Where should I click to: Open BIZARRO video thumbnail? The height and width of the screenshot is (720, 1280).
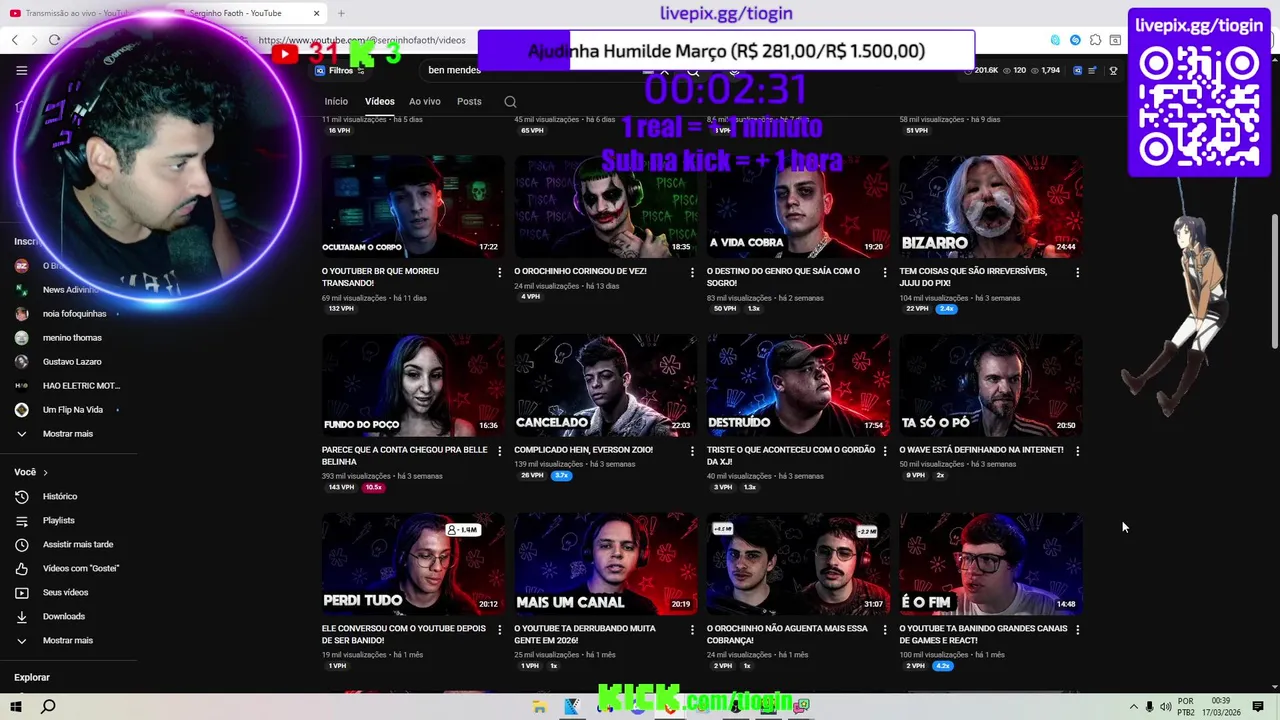(990, 206)
